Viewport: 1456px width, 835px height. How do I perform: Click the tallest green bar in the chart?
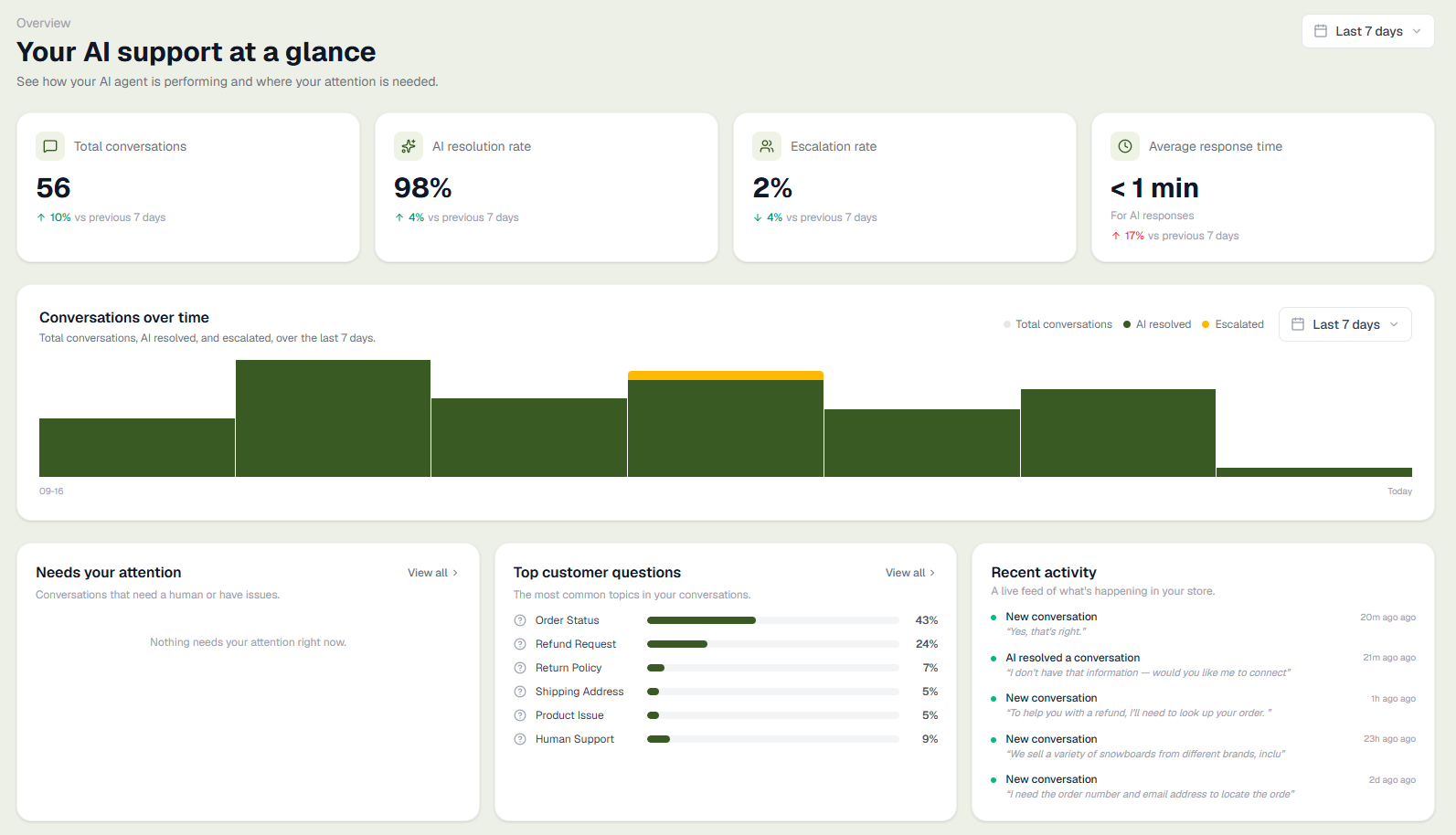333,418
